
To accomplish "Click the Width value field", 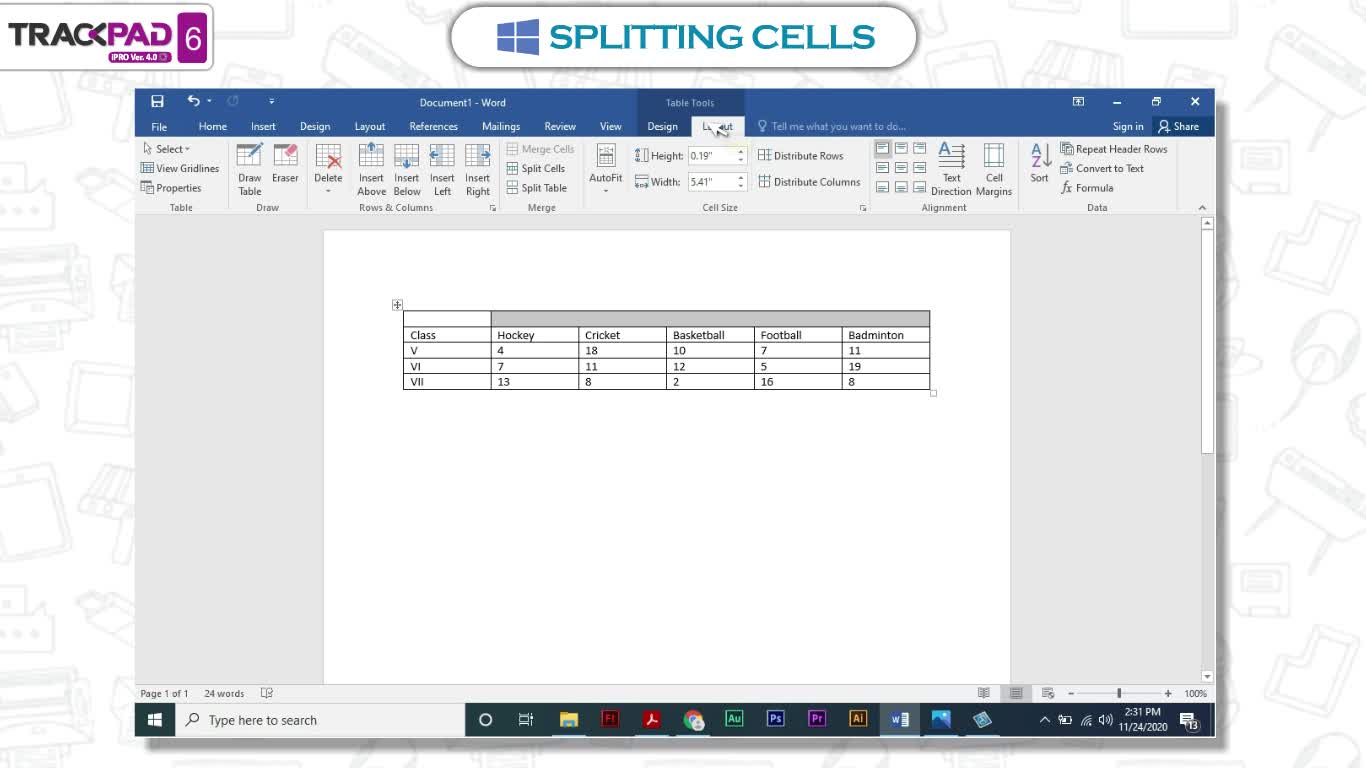I will point(713,182).
